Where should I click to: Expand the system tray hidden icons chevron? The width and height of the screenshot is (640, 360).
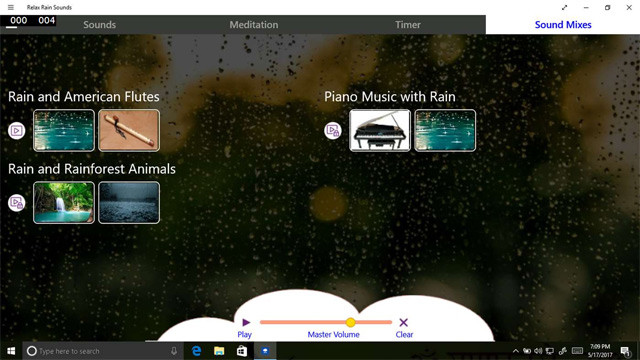tap(516, 351)
